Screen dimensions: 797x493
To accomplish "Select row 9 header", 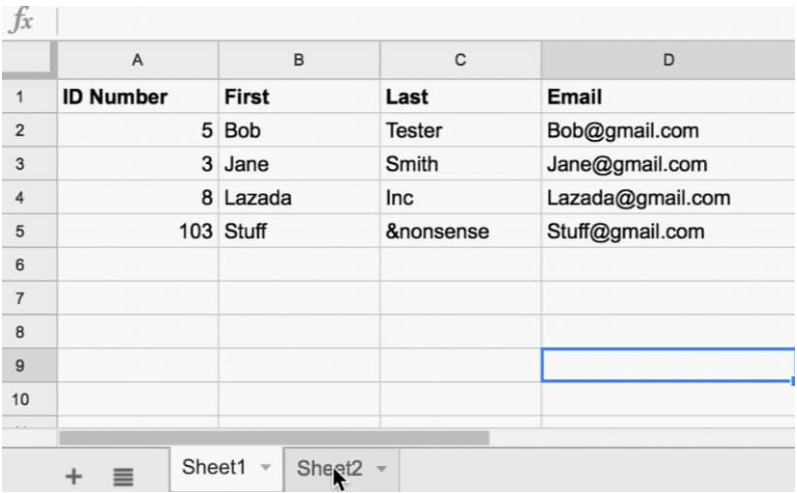I will 20,365.
